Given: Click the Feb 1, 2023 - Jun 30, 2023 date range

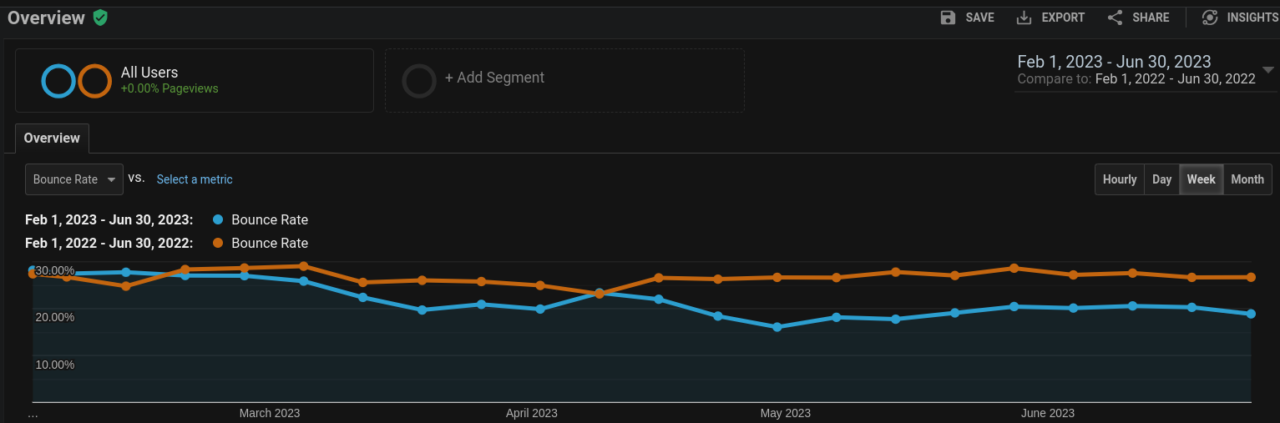Looking at the screenshot, I should [x=1114, y=62].
